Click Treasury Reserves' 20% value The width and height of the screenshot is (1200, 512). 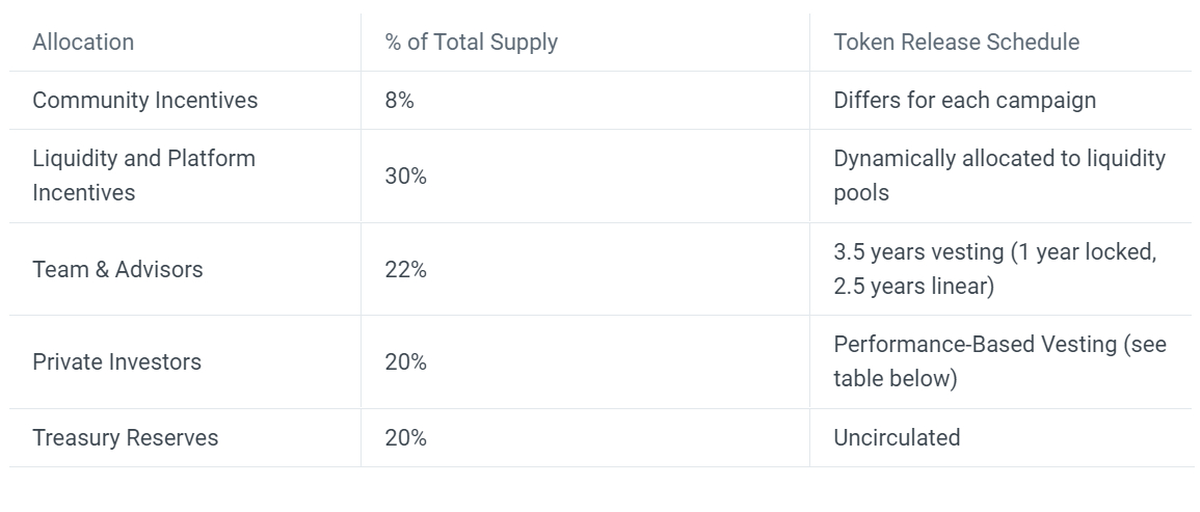pos(406,437)
